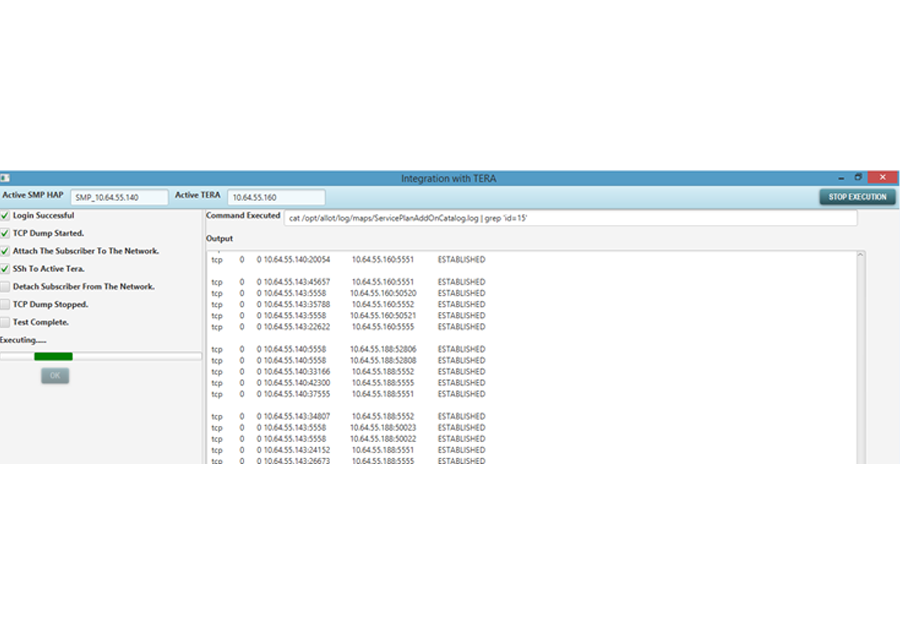Click the OK button below progress bar

[x=55, y=376]
